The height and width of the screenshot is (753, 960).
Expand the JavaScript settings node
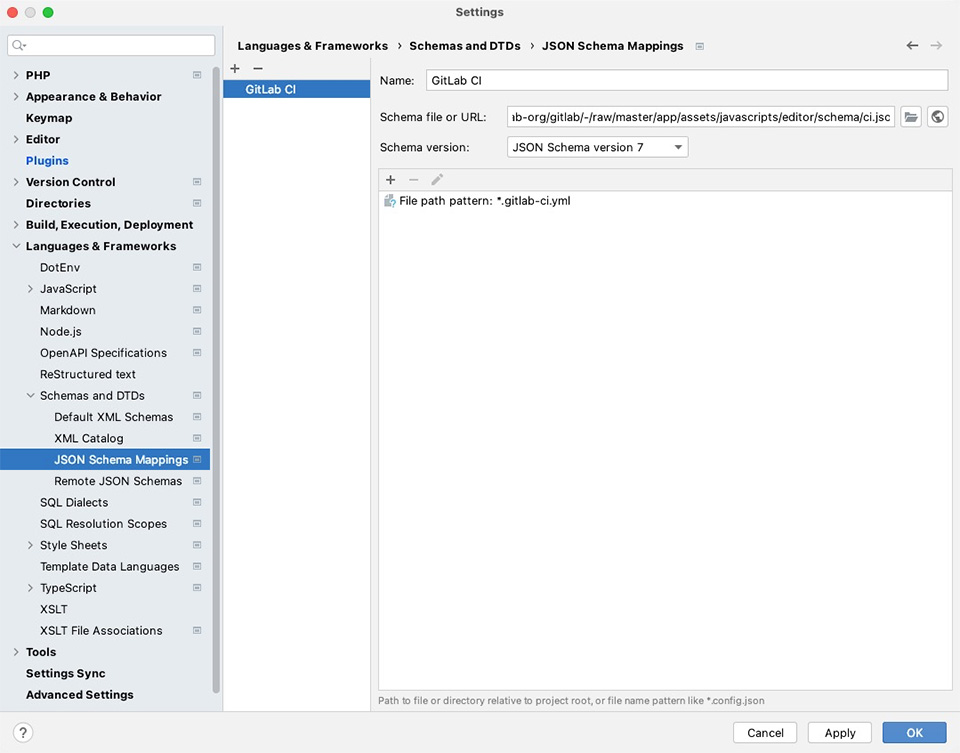[30, 288]
